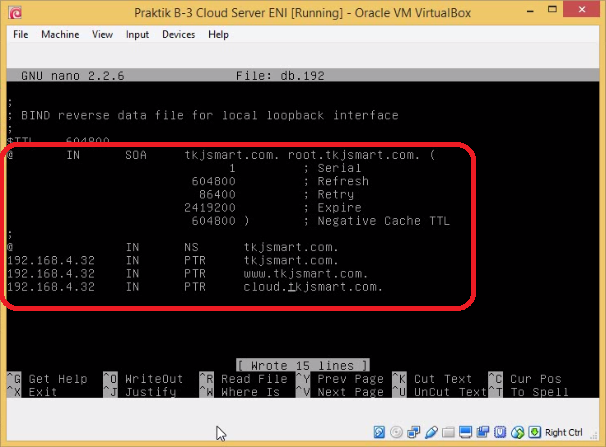The width and height of the screenshot is (606, 447).
Task: Click the hard disk activity status icon
Action: [x=379, y=432]
